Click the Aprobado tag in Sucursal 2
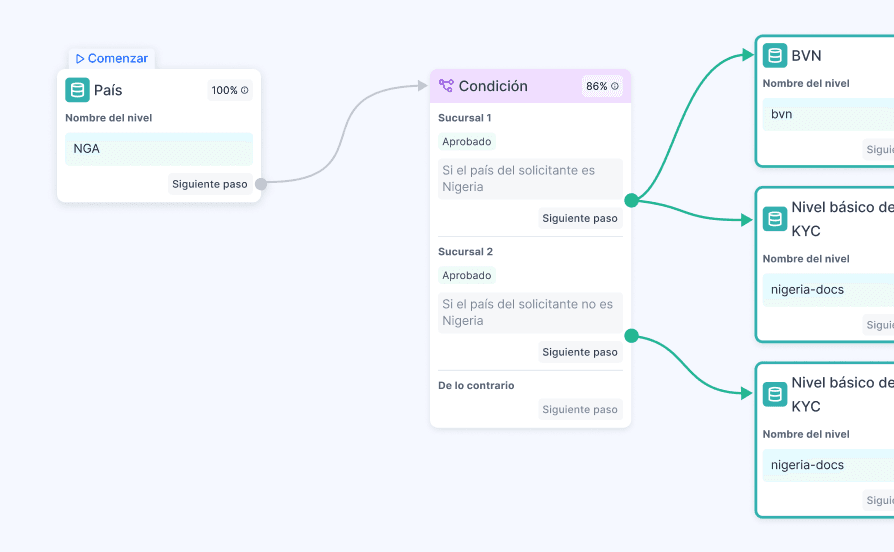This screenshot has width=894, height=552. 467,275
